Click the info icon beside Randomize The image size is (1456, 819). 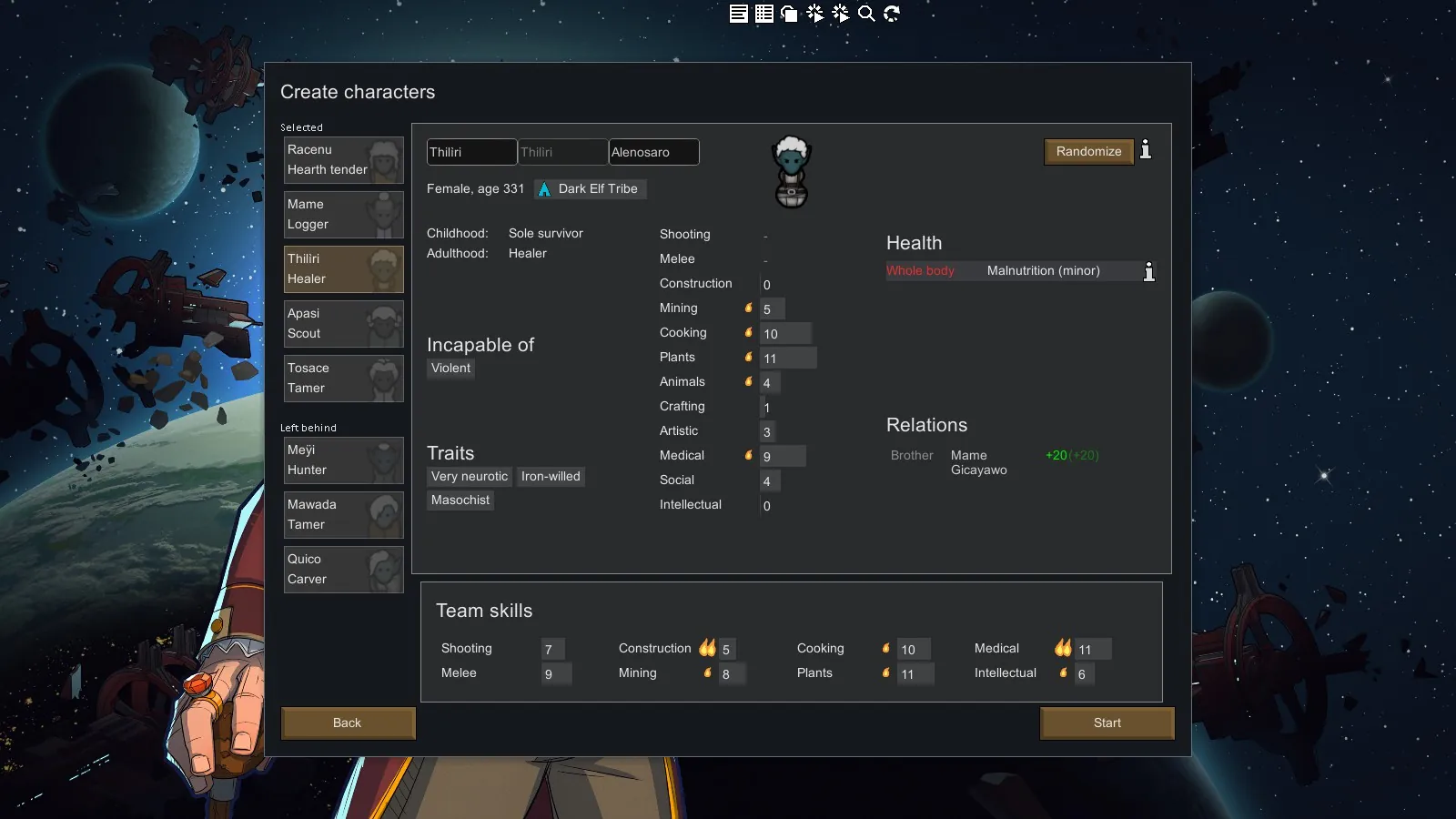point(1146,150)
